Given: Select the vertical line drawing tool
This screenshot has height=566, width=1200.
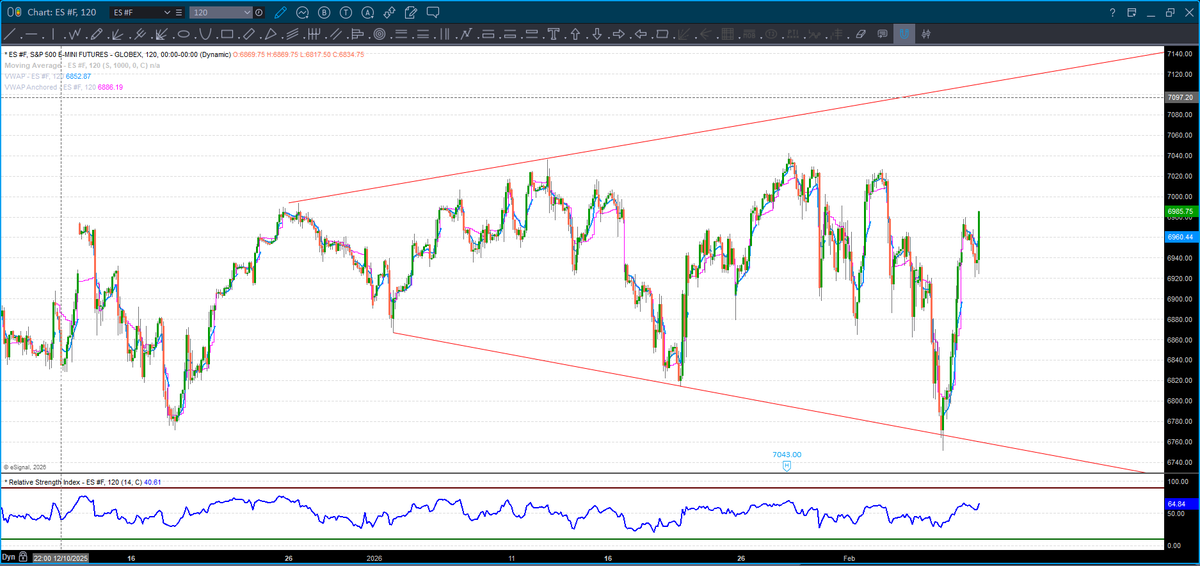Looking at the screenshot, I should [x=53, y=34].
